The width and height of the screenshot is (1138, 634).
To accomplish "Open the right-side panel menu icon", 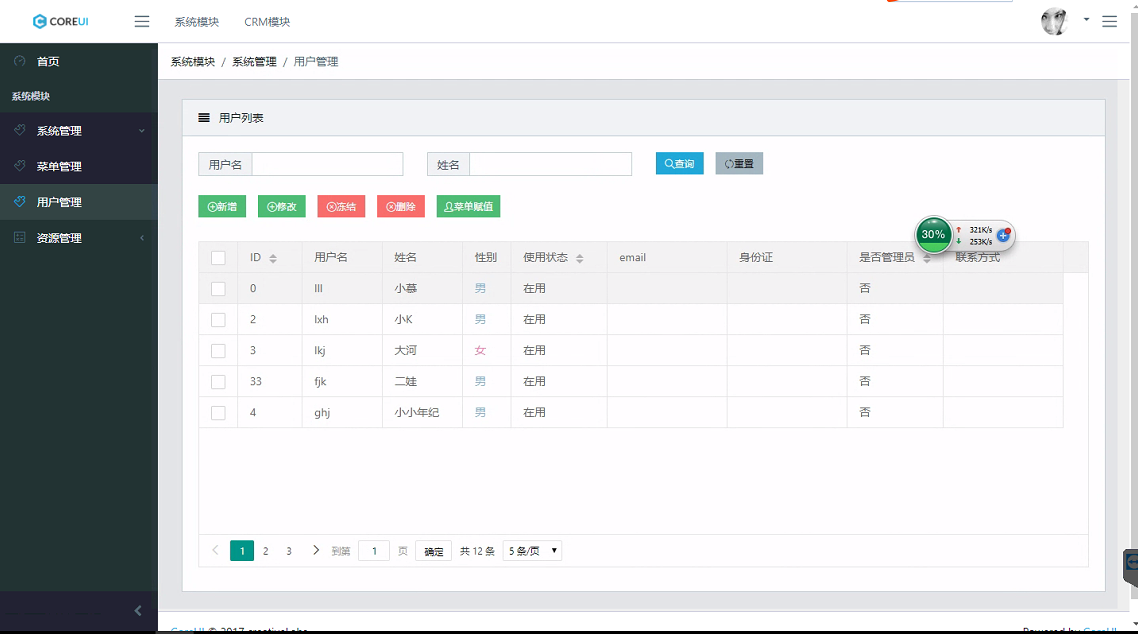I will pyautogui.click(x=1109, y=21).
